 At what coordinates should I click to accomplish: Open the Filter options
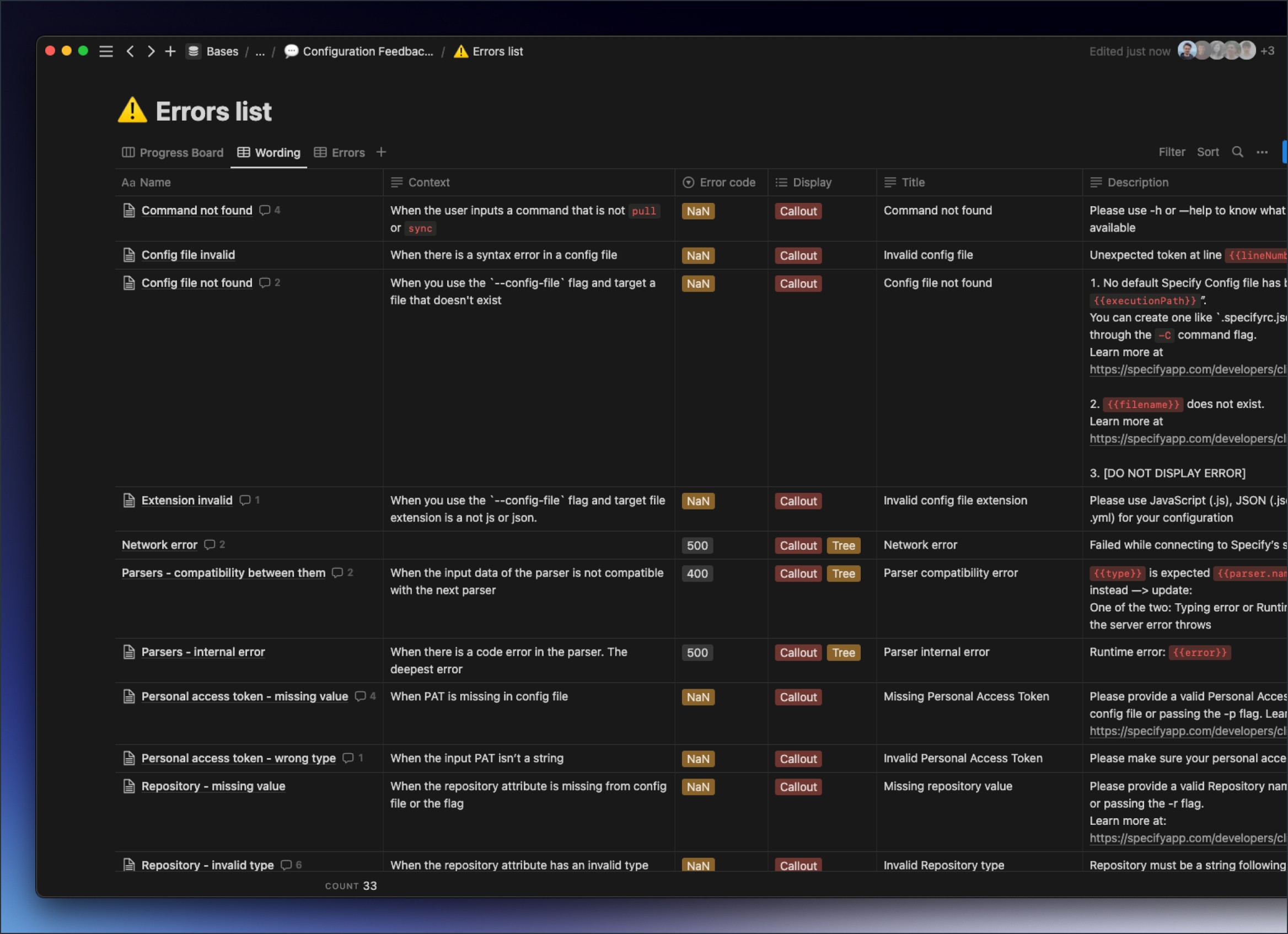[1171, 152]
